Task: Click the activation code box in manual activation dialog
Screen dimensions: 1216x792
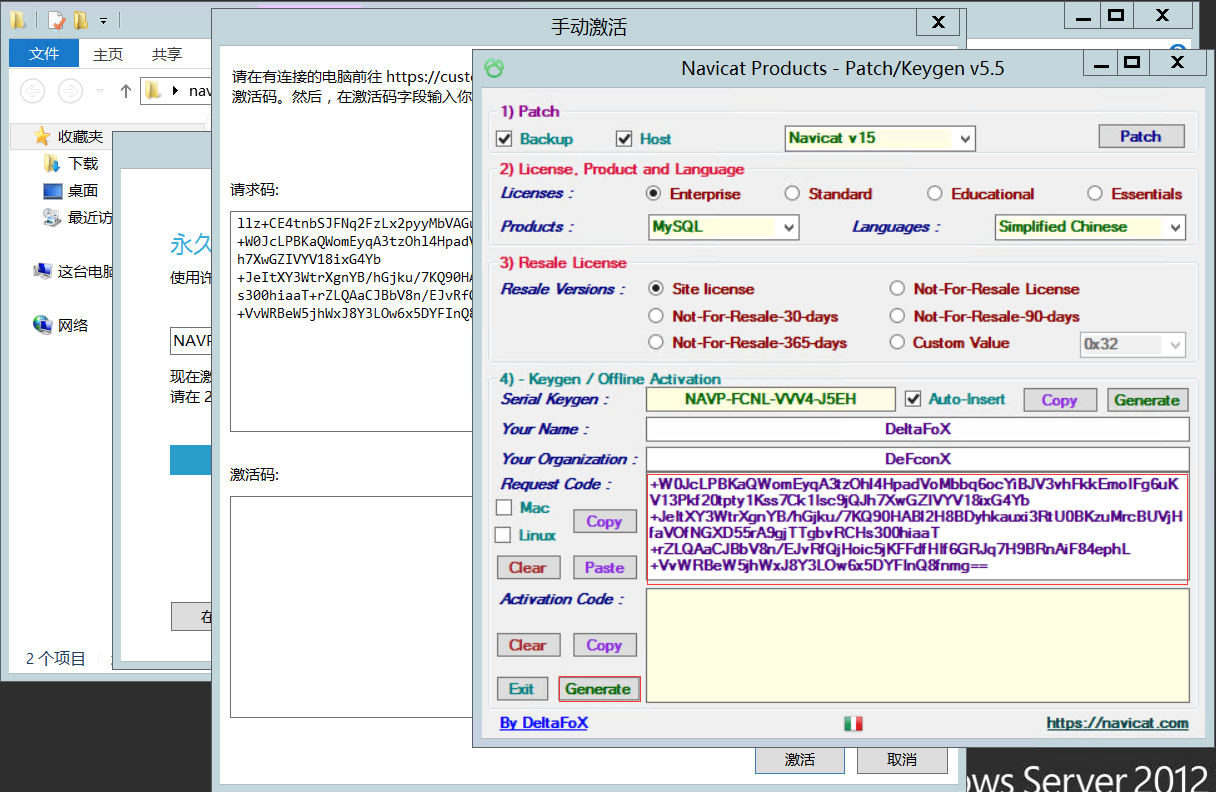Action: point(351,607)
